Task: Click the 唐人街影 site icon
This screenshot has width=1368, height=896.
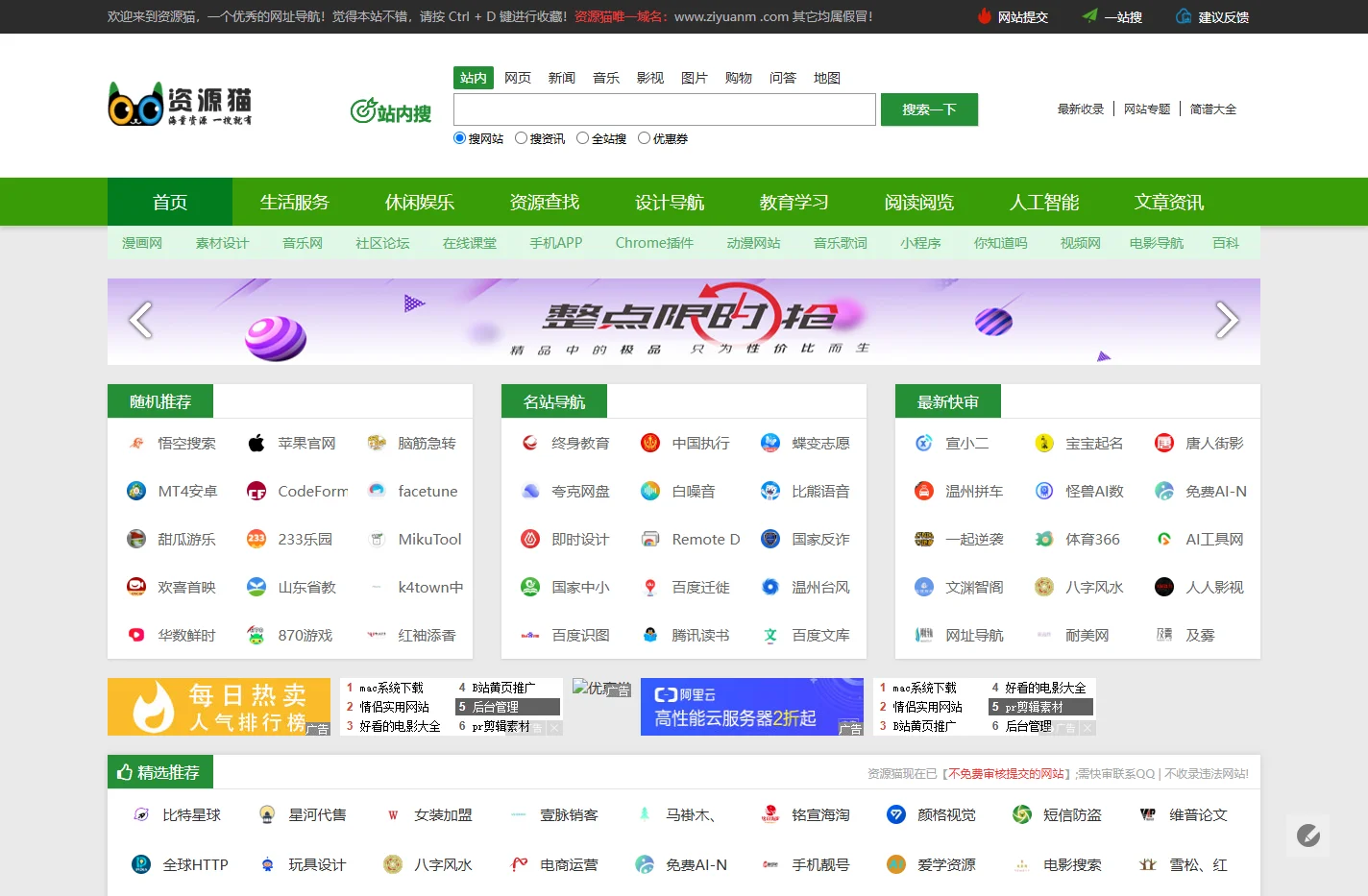Action: (x=1164, y=443)
